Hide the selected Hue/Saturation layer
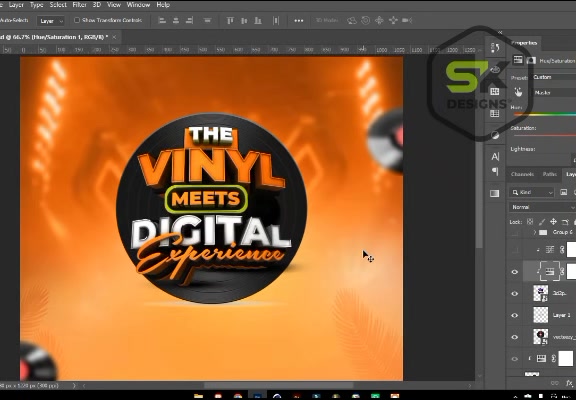 515,272
